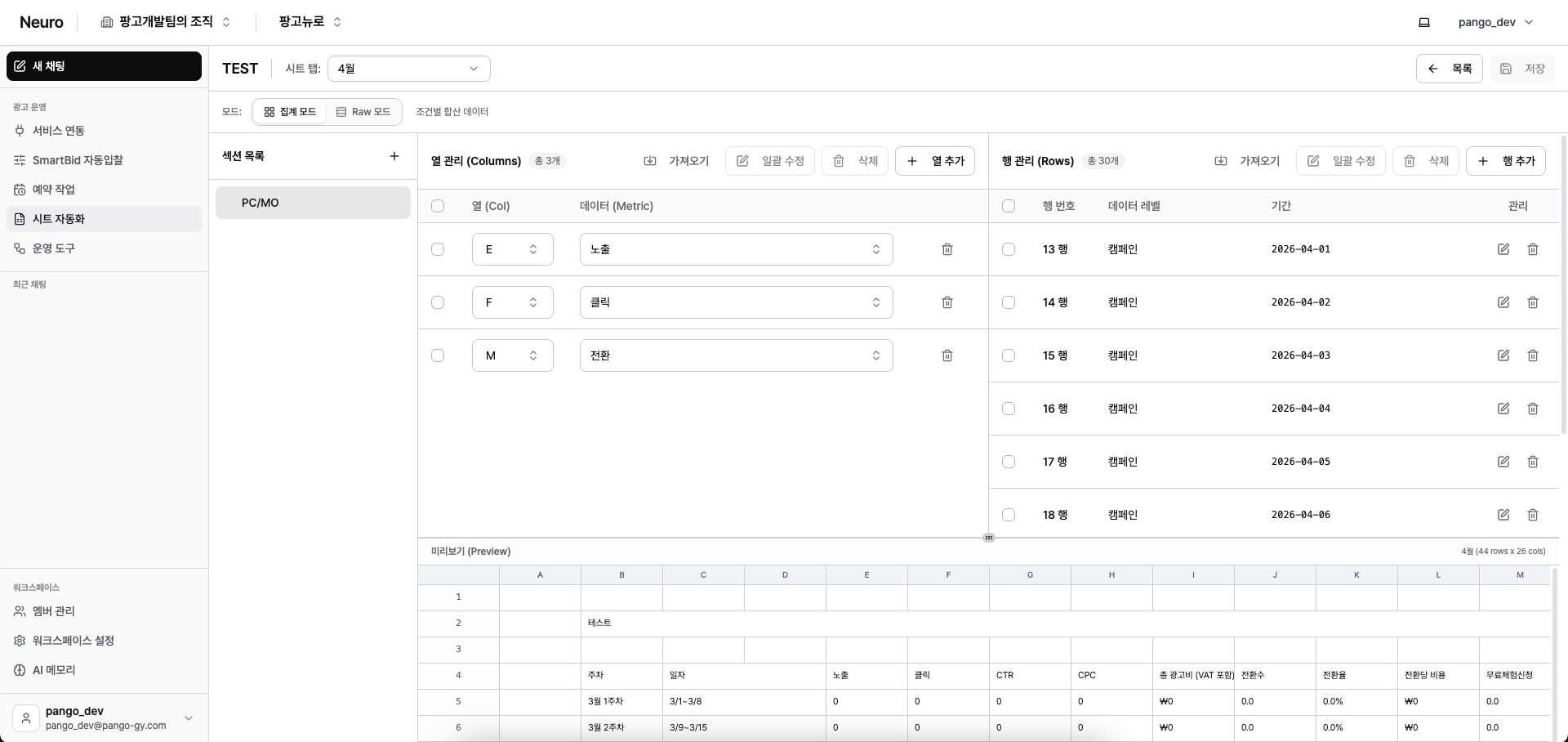This screenshot has width=1568, height=742.
Task: Toggle select-all checkbox in columns header
Action: click(x=438, y=206)
